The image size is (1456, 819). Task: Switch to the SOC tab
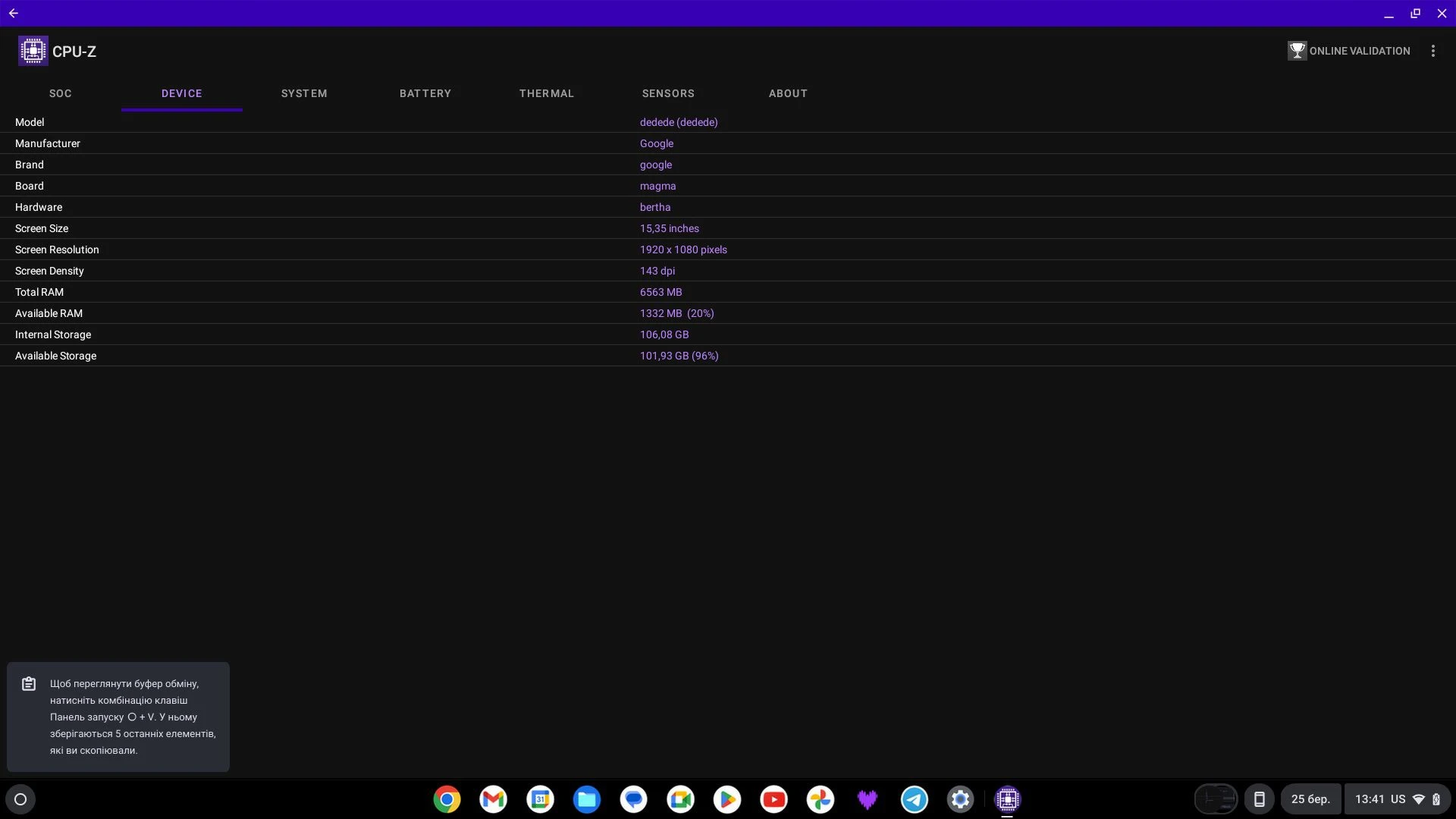coord(61,93)
